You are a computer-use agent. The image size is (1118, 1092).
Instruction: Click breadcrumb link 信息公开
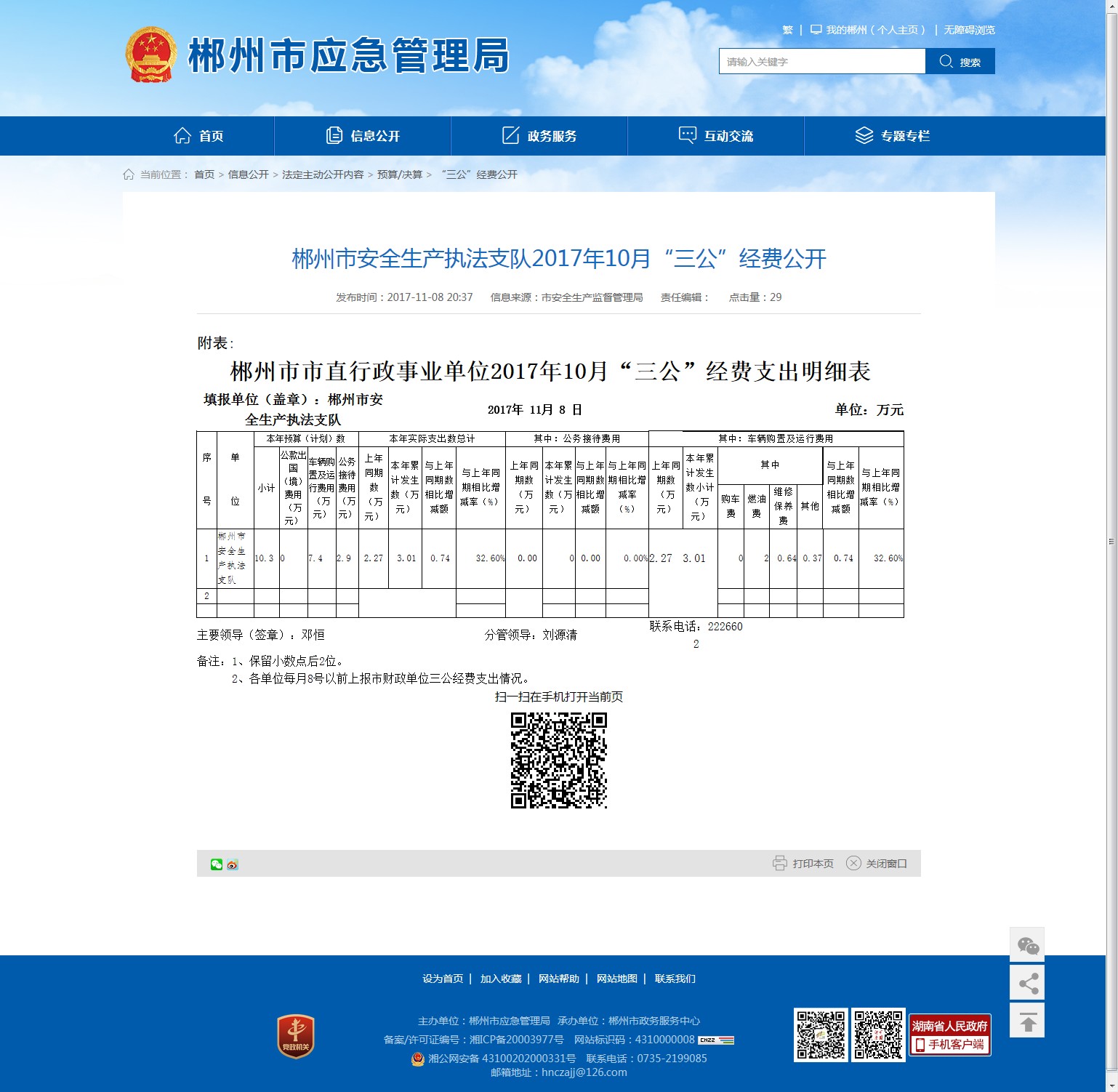249,174
